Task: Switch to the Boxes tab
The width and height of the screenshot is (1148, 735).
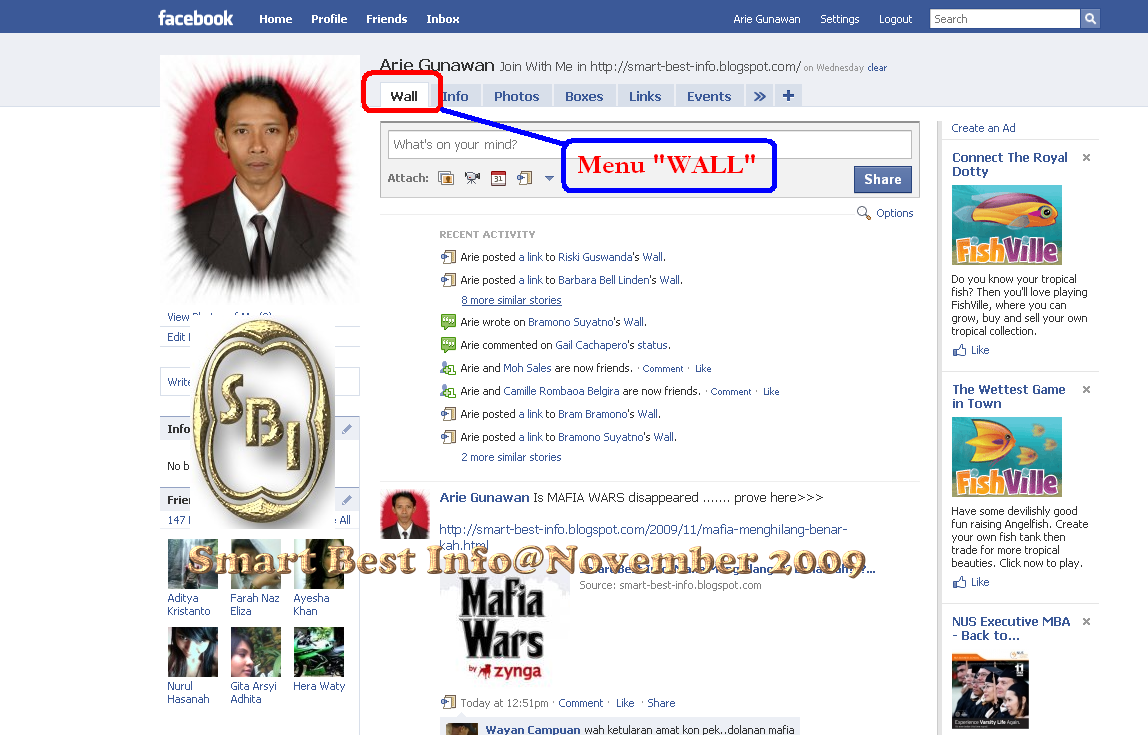Action: click(x=584, y=96)
